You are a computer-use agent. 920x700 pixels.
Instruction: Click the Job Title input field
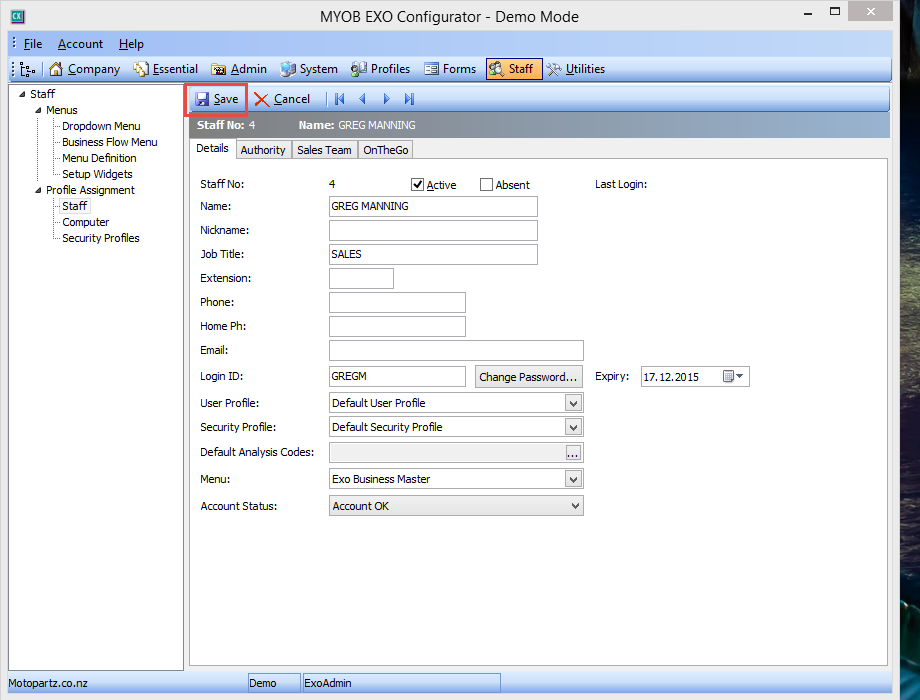pyautogui.click(x=433, y=255)
